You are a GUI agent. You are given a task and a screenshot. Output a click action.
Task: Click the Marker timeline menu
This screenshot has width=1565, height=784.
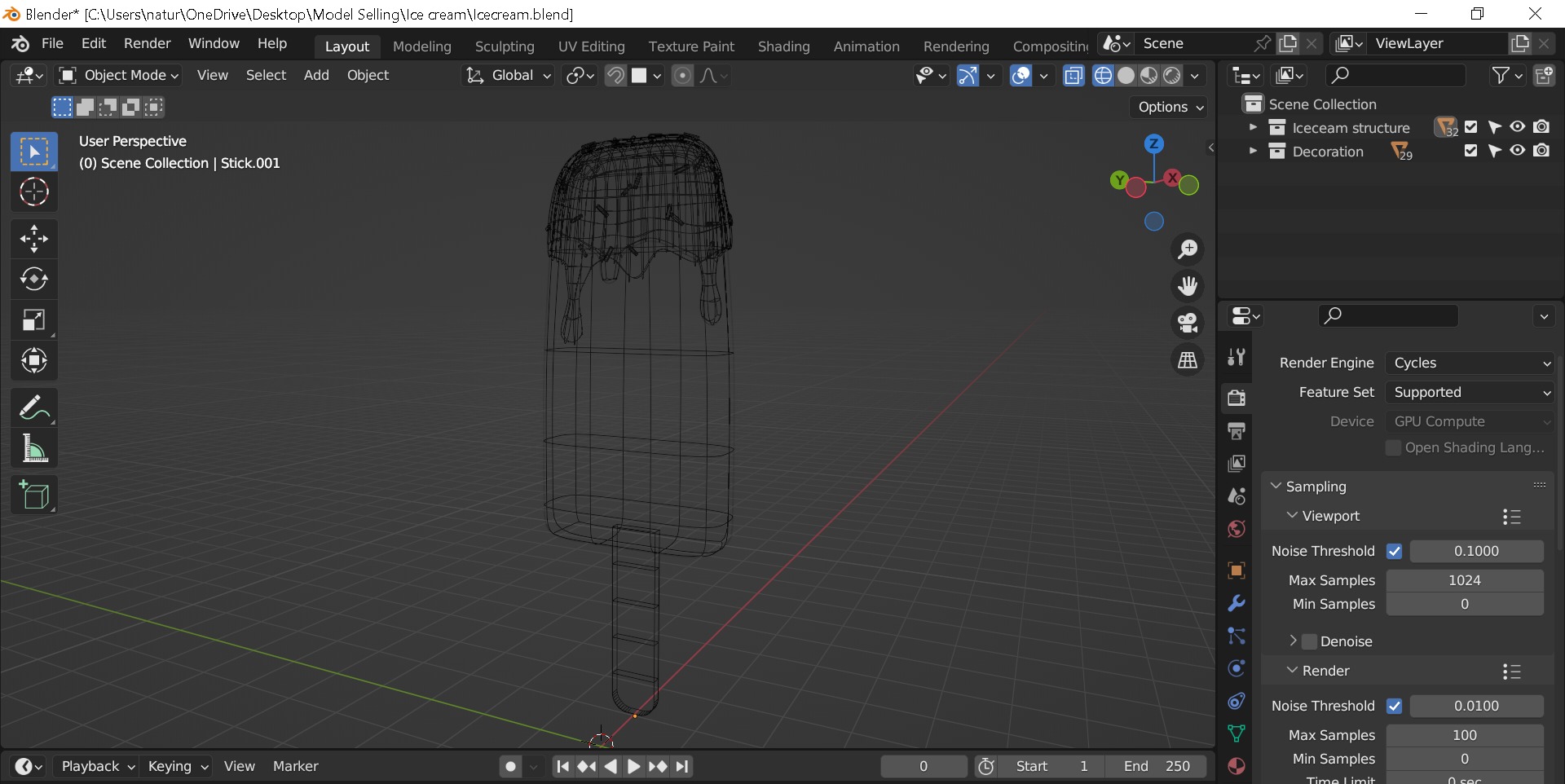295,767
